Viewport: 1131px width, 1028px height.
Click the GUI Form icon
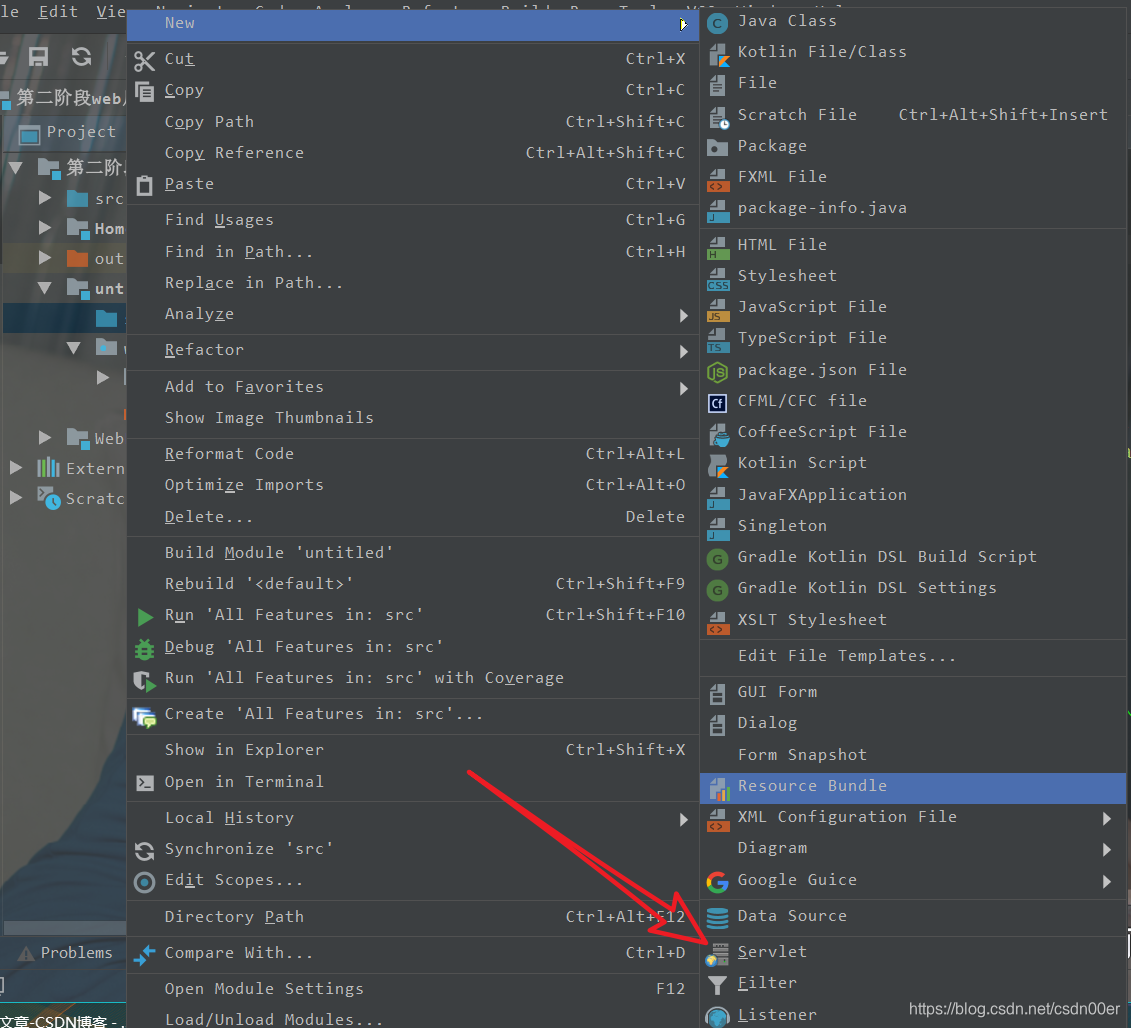pyautogui.click(x=717, y=694)
